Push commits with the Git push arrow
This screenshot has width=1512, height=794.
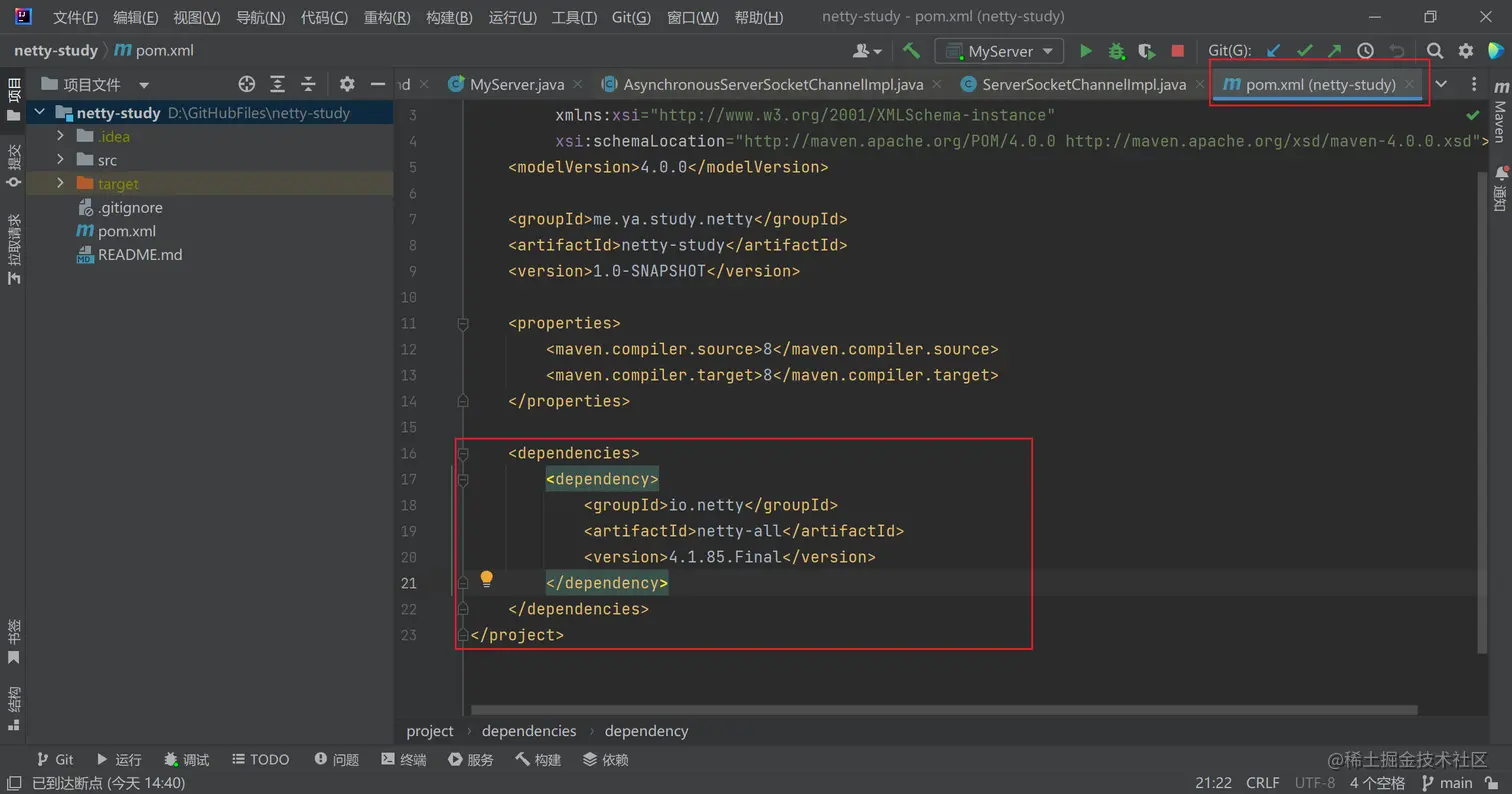(x=1334, y=51)
